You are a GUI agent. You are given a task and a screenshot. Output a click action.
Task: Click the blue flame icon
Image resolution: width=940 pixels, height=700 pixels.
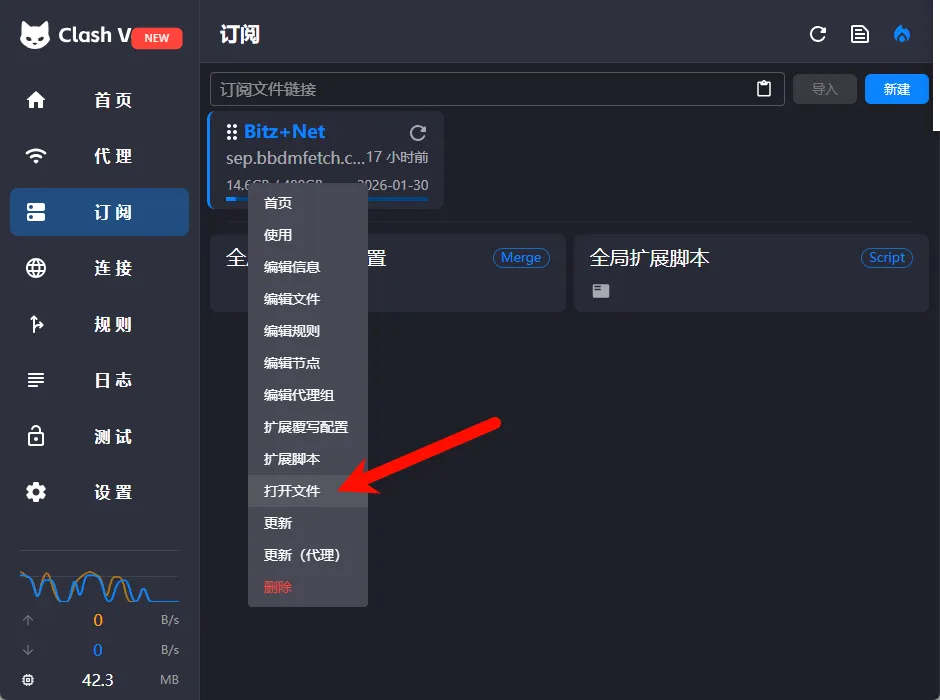(x=902, y=34)
